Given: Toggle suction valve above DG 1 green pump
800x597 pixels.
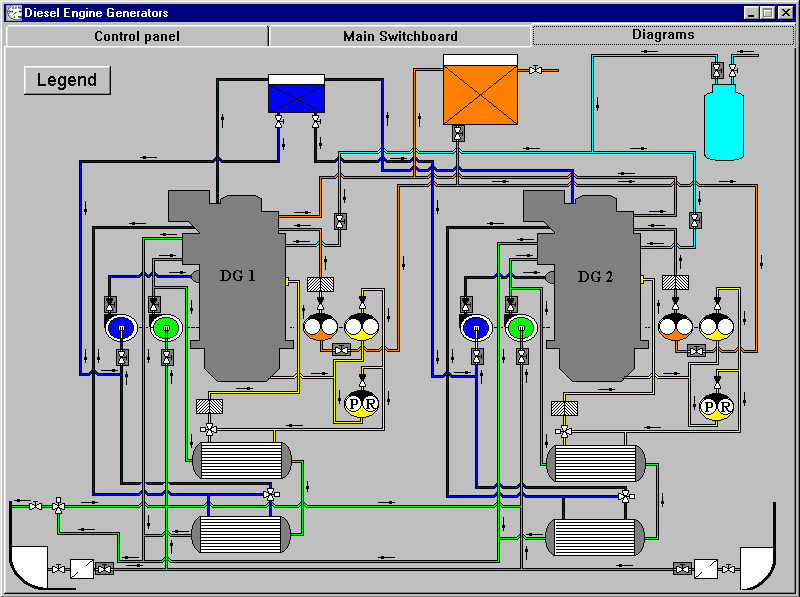Looking at the screenshot, I should point(154,305).
